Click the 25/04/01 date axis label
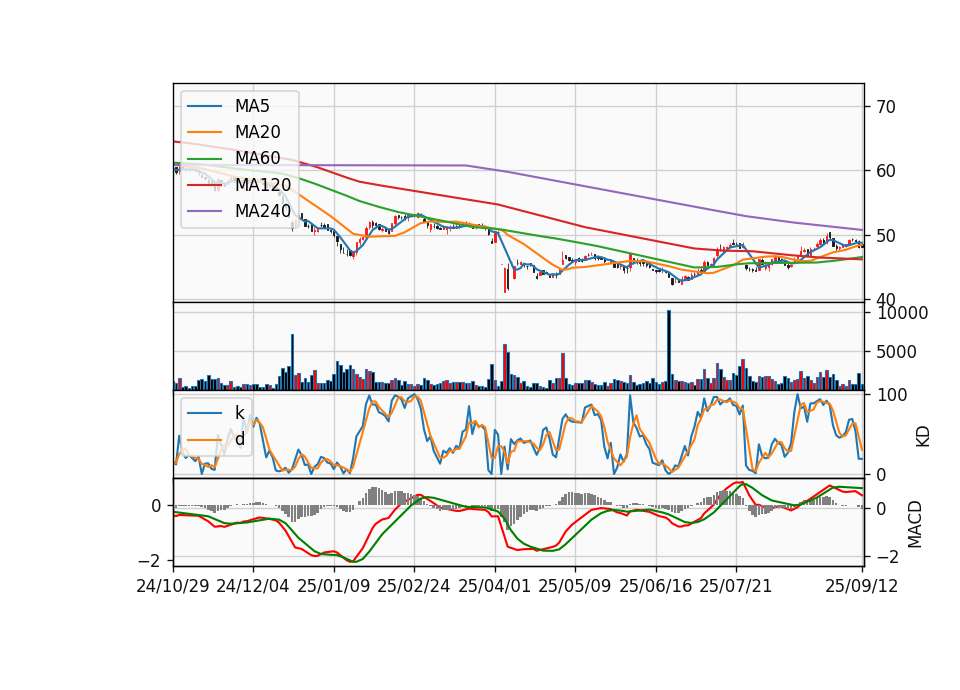 [495, 586]
